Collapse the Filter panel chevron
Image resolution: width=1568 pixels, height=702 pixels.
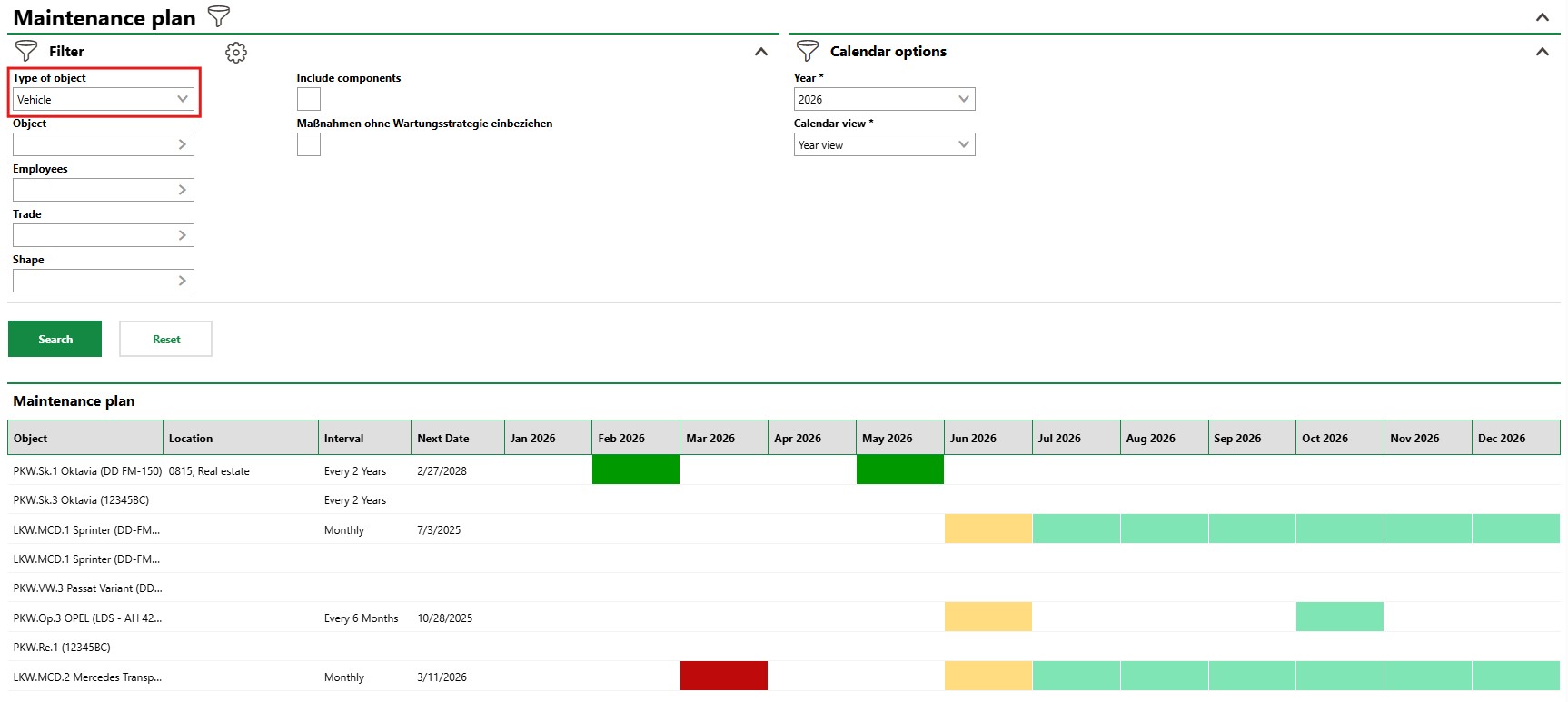point(761,52)
